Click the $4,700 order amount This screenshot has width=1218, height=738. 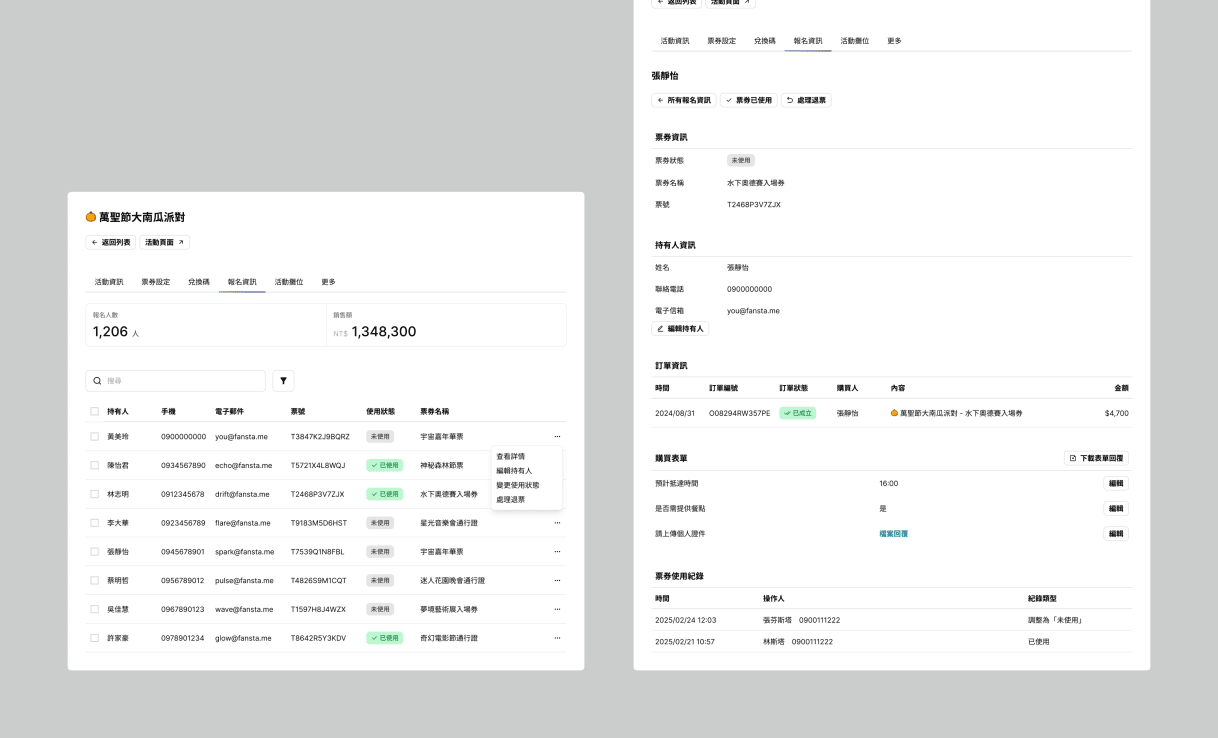pos(1117,413)
